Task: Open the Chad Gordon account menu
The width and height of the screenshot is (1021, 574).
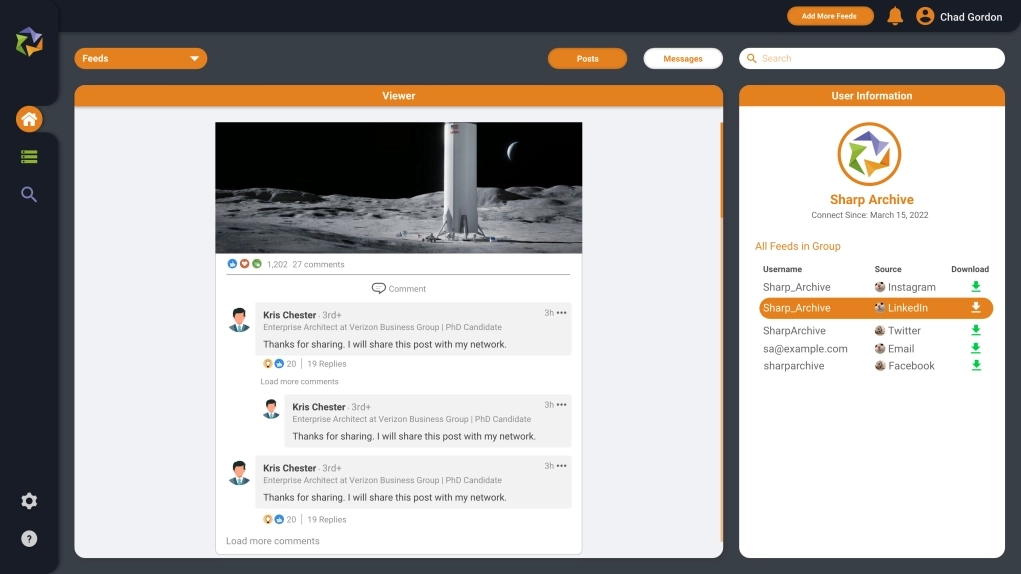Action: point(959,17)
